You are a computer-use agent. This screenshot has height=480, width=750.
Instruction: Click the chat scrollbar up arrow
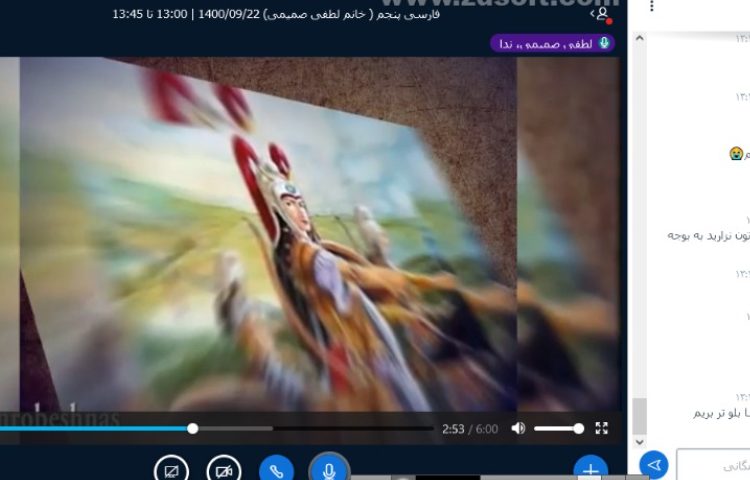tap(640, 38)
